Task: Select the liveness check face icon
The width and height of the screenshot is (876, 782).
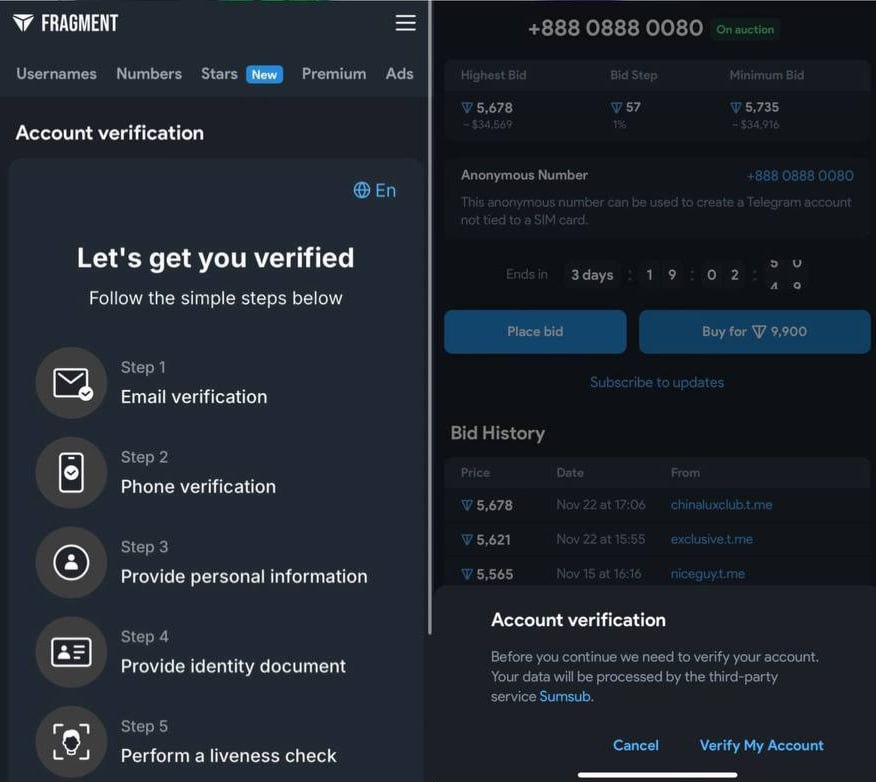Action: [x=72, y=742]
